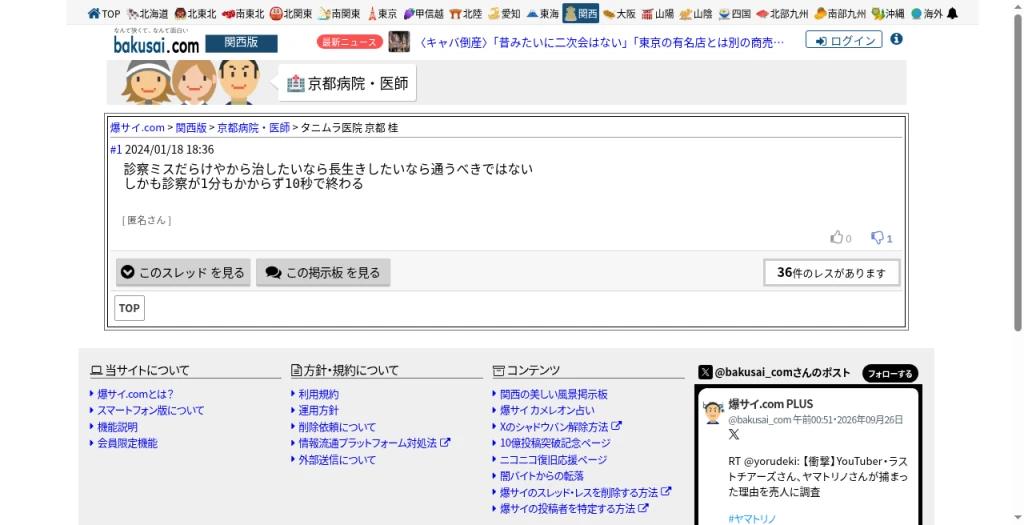Select the 海外 region
Viewport: 1024px width, 525px height.
pos(927,13)
